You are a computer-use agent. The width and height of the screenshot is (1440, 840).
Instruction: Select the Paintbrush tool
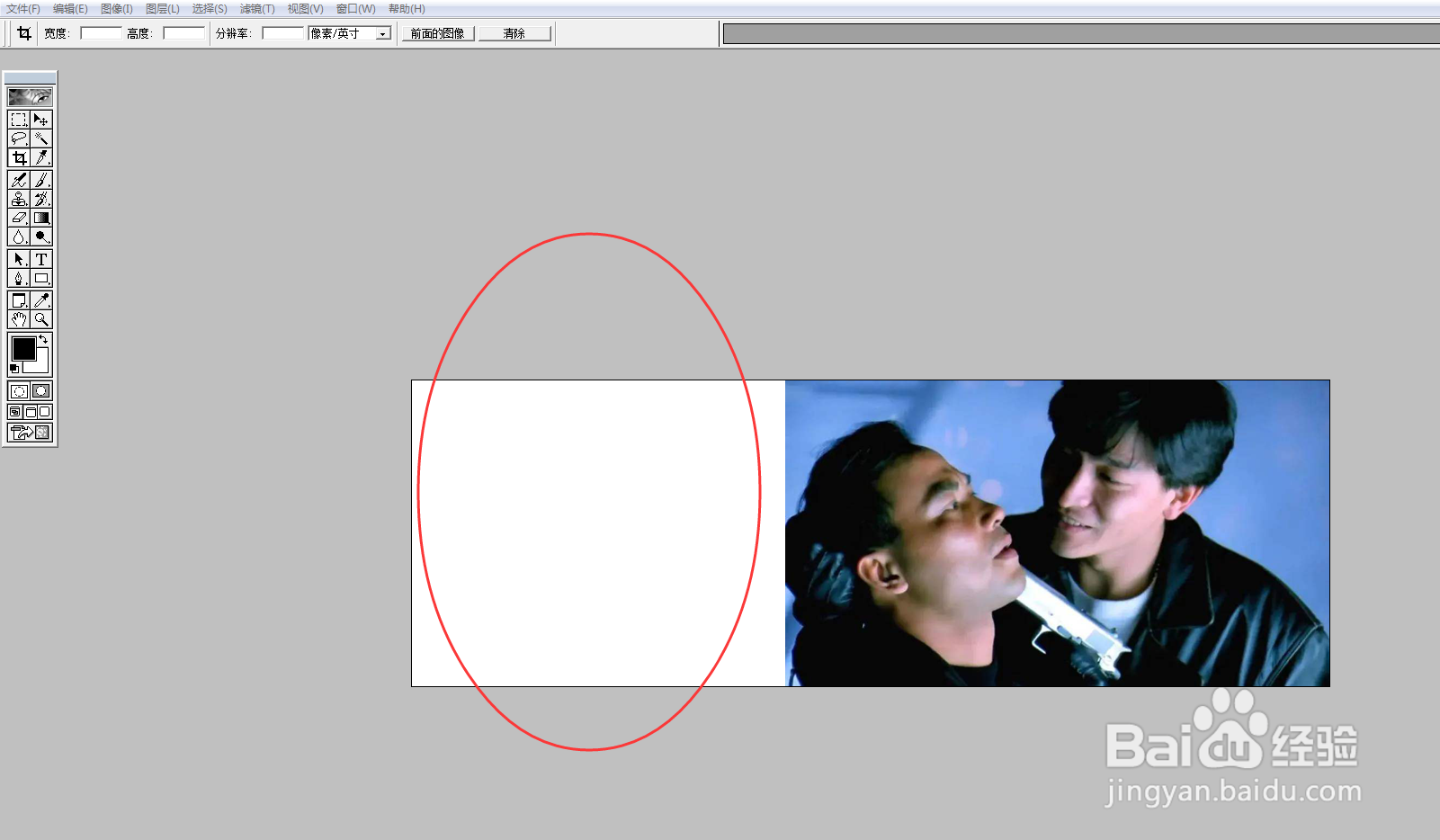pyautogui.click(x=41, y=180)
